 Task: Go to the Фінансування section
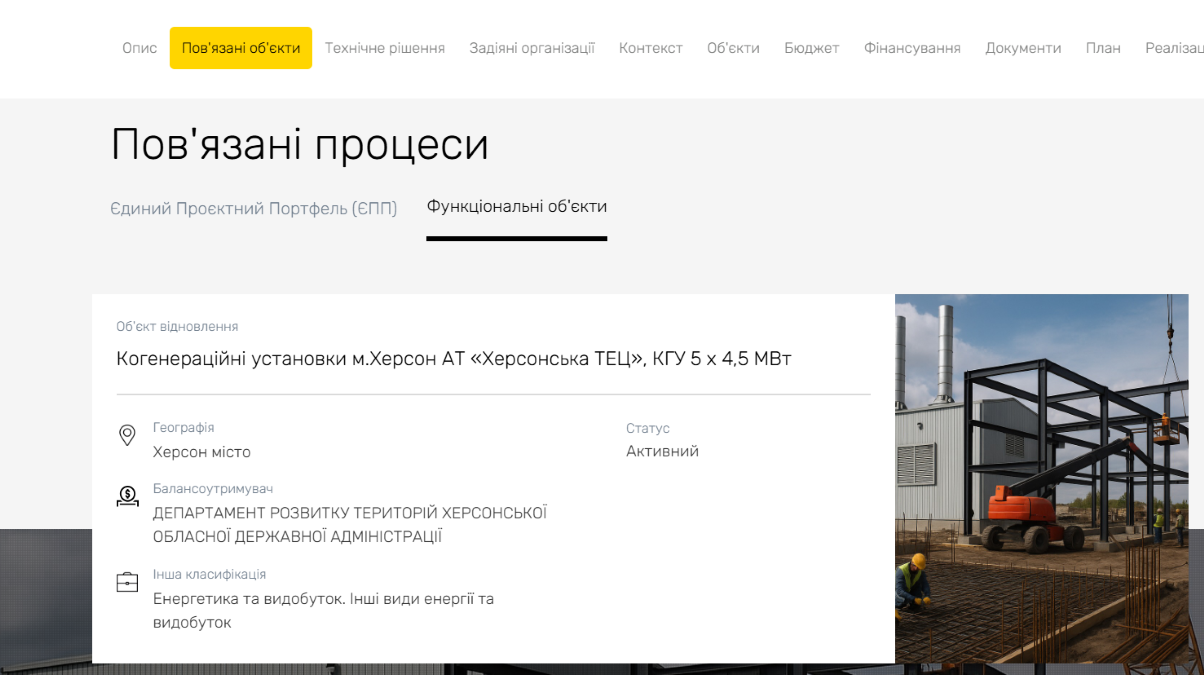[912, 48]
